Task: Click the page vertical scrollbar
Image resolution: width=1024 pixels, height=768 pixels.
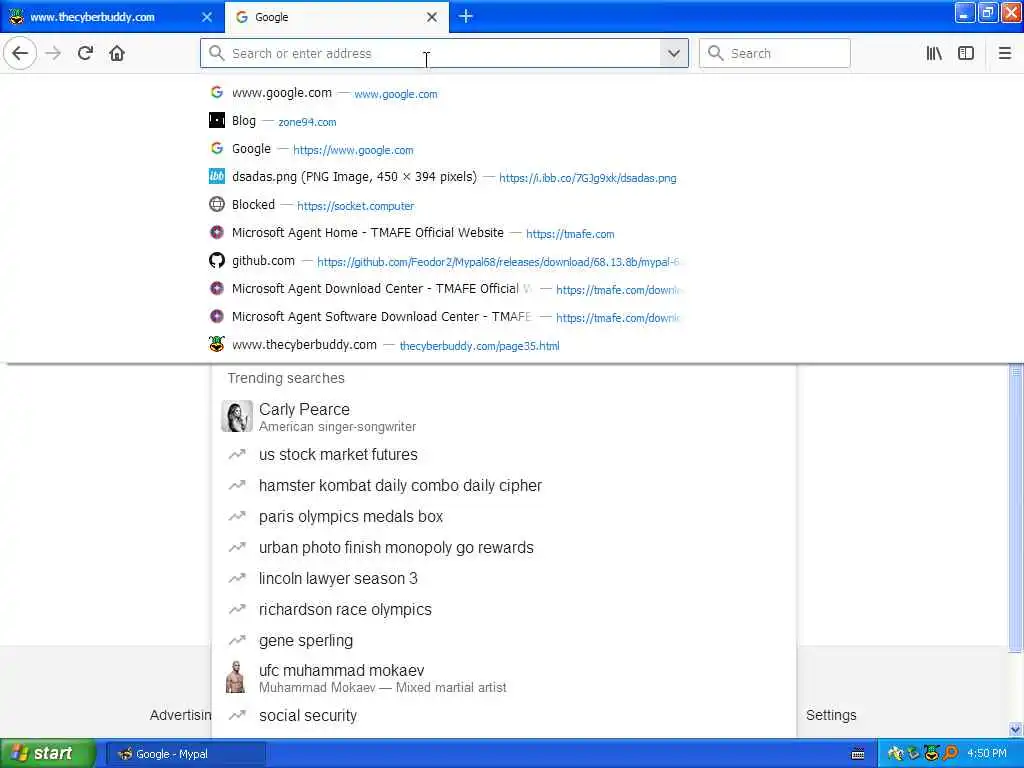Action: coord(1016,508)
